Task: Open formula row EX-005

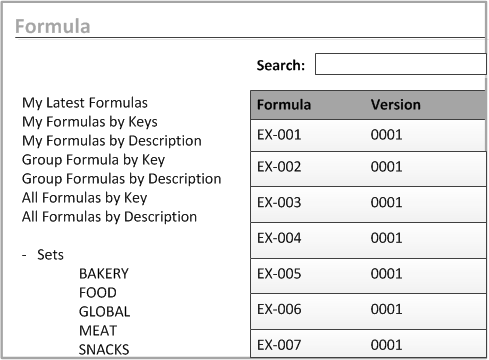Action: tap(368, 275)
